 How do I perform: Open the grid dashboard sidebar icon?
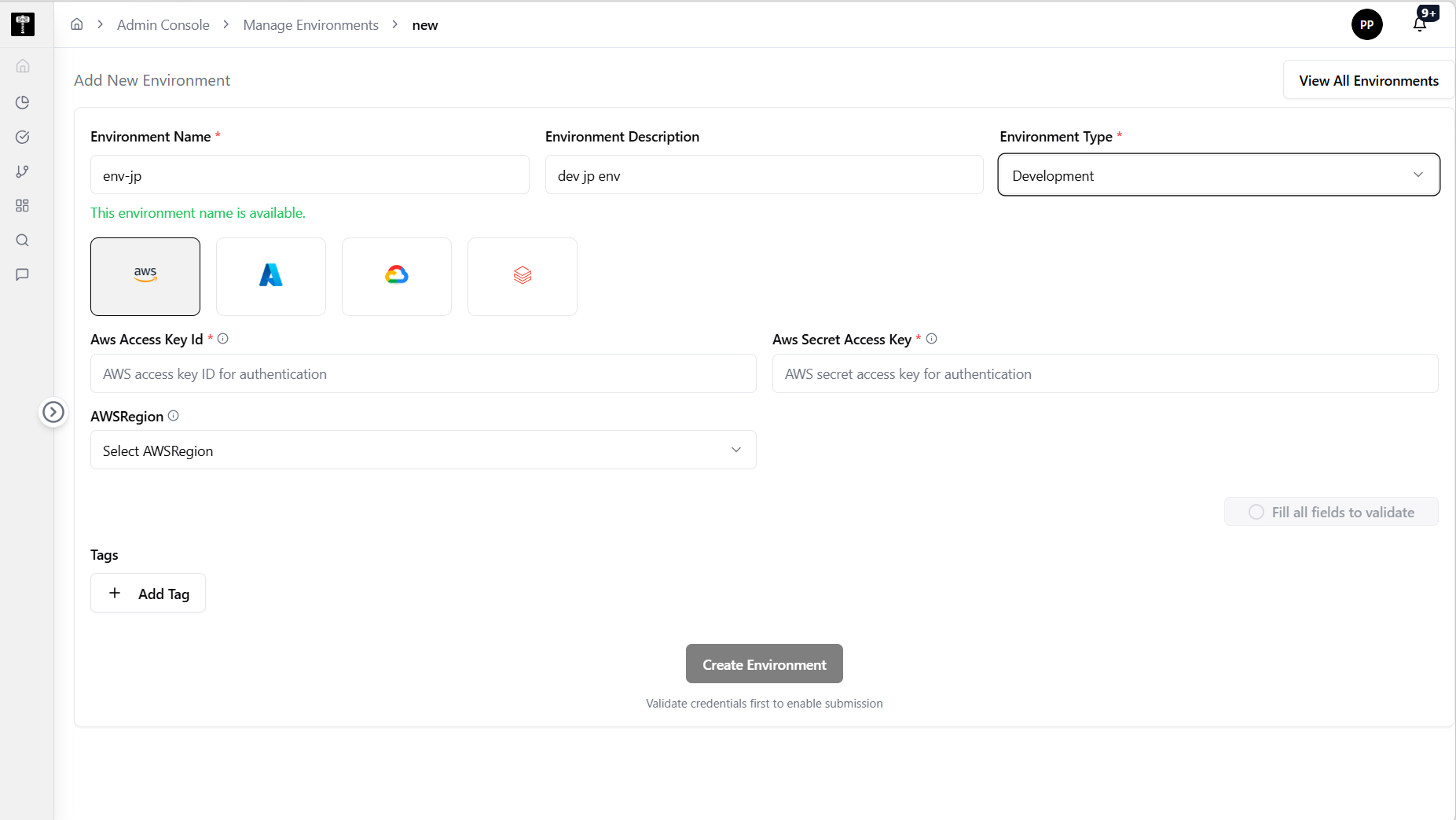[23, 205]
